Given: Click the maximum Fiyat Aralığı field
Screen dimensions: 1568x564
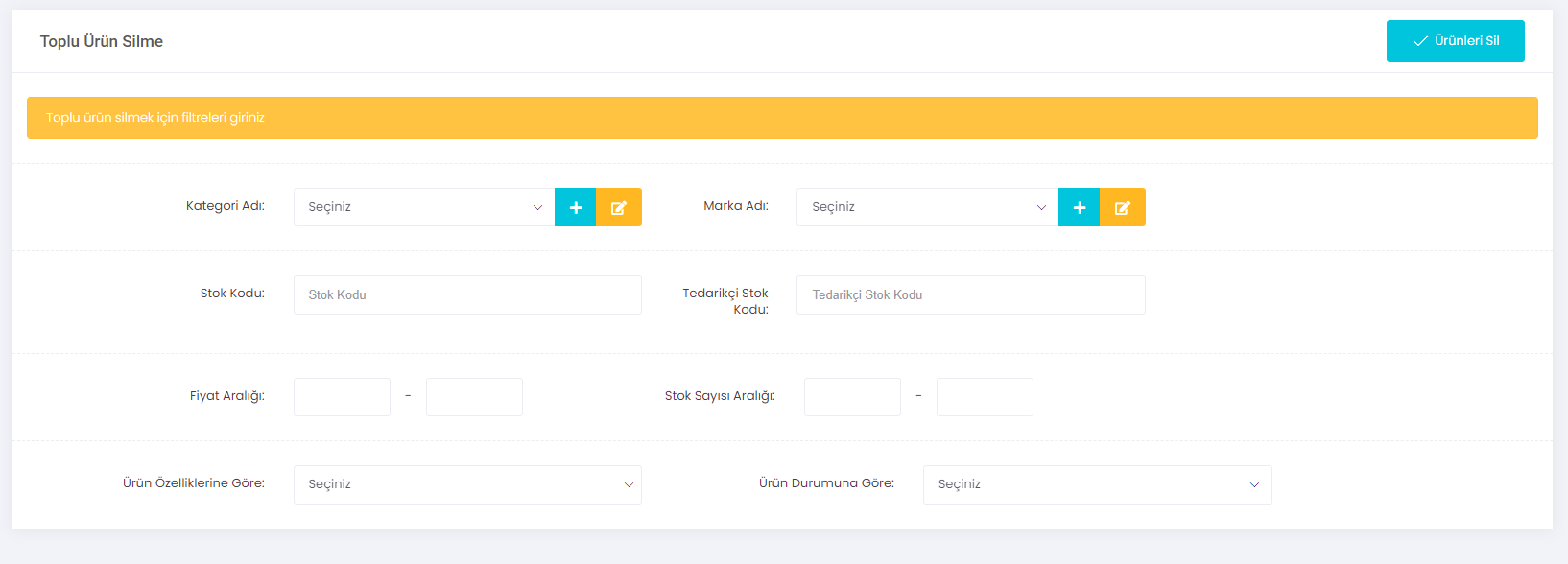Looking at the screenshot, I should [474, 397].
